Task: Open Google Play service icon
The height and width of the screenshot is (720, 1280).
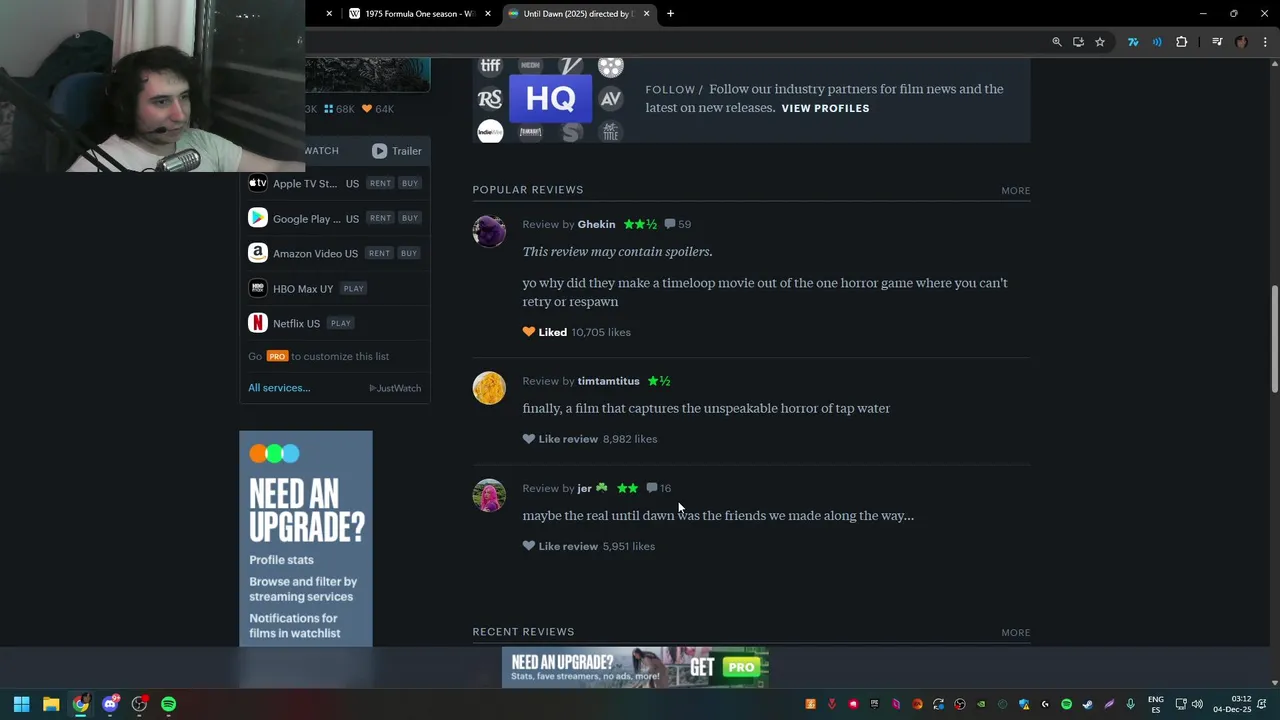Action: [258, 218]
